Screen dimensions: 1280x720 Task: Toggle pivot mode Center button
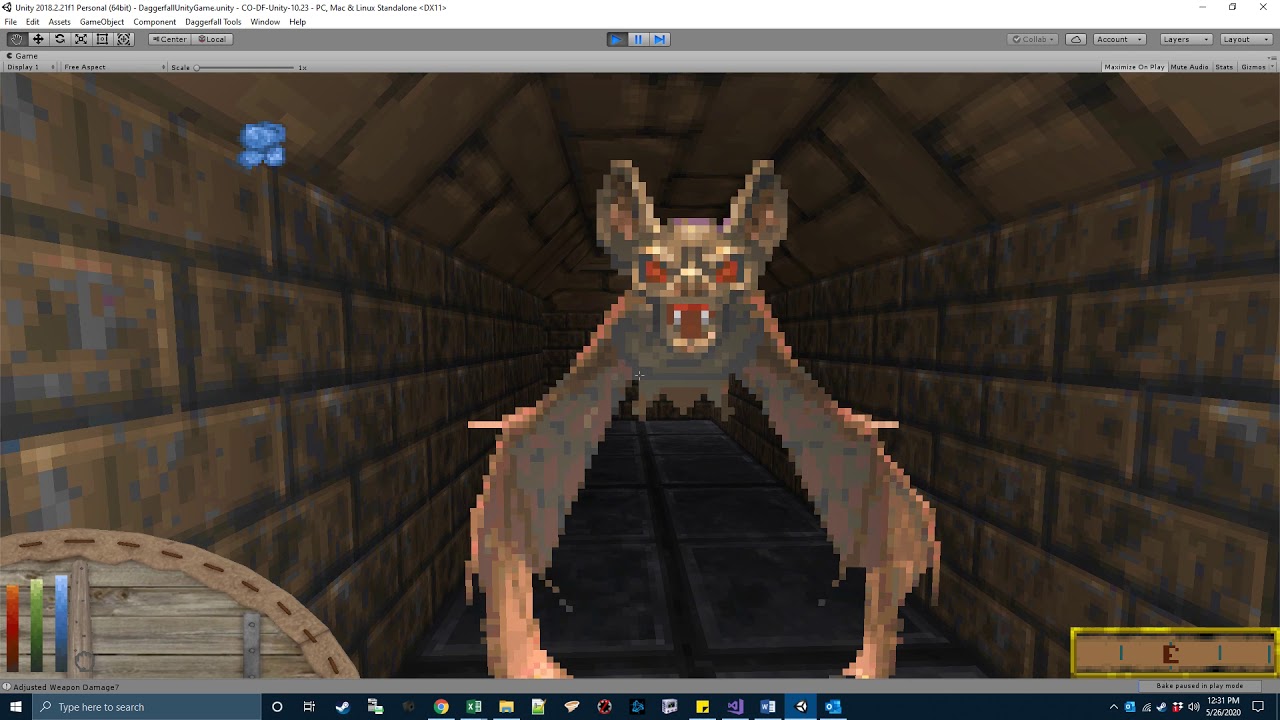click(x=169, y=39)
